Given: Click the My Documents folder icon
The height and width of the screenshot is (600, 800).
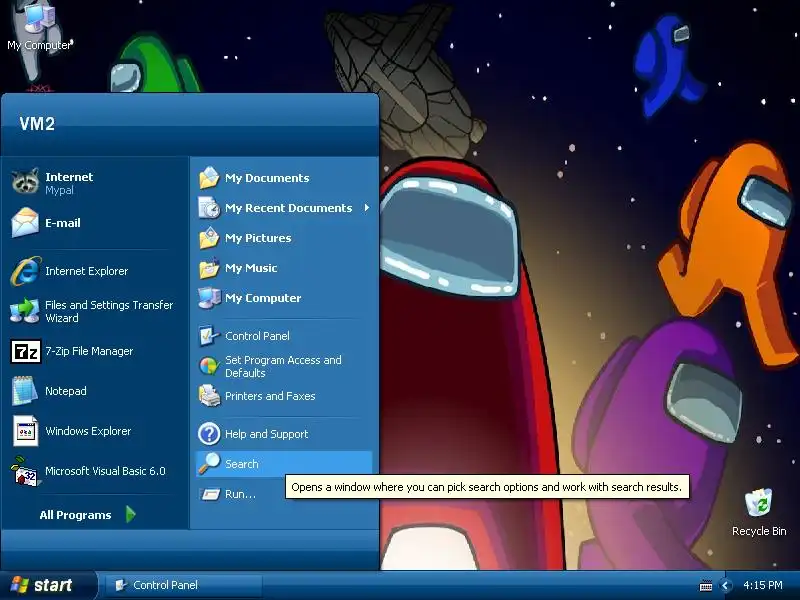Looking at the screenshot, I should tap(209, 178).
